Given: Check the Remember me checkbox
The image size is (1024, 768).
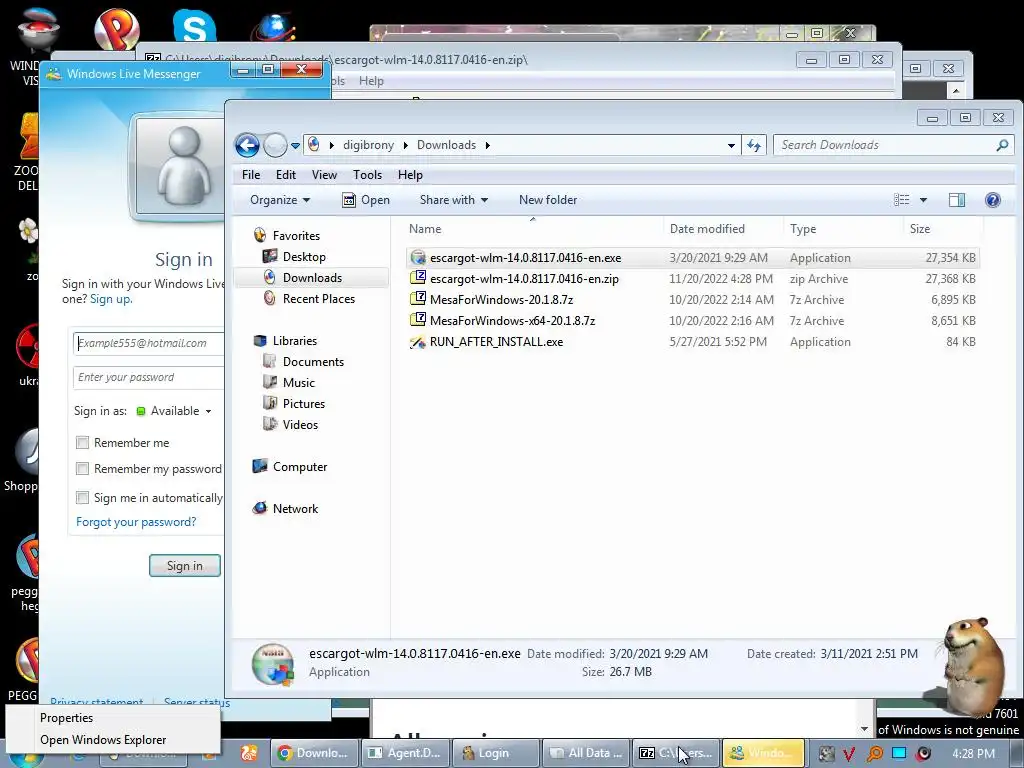Looking at the screenshot, I should (x=82, y=443).
